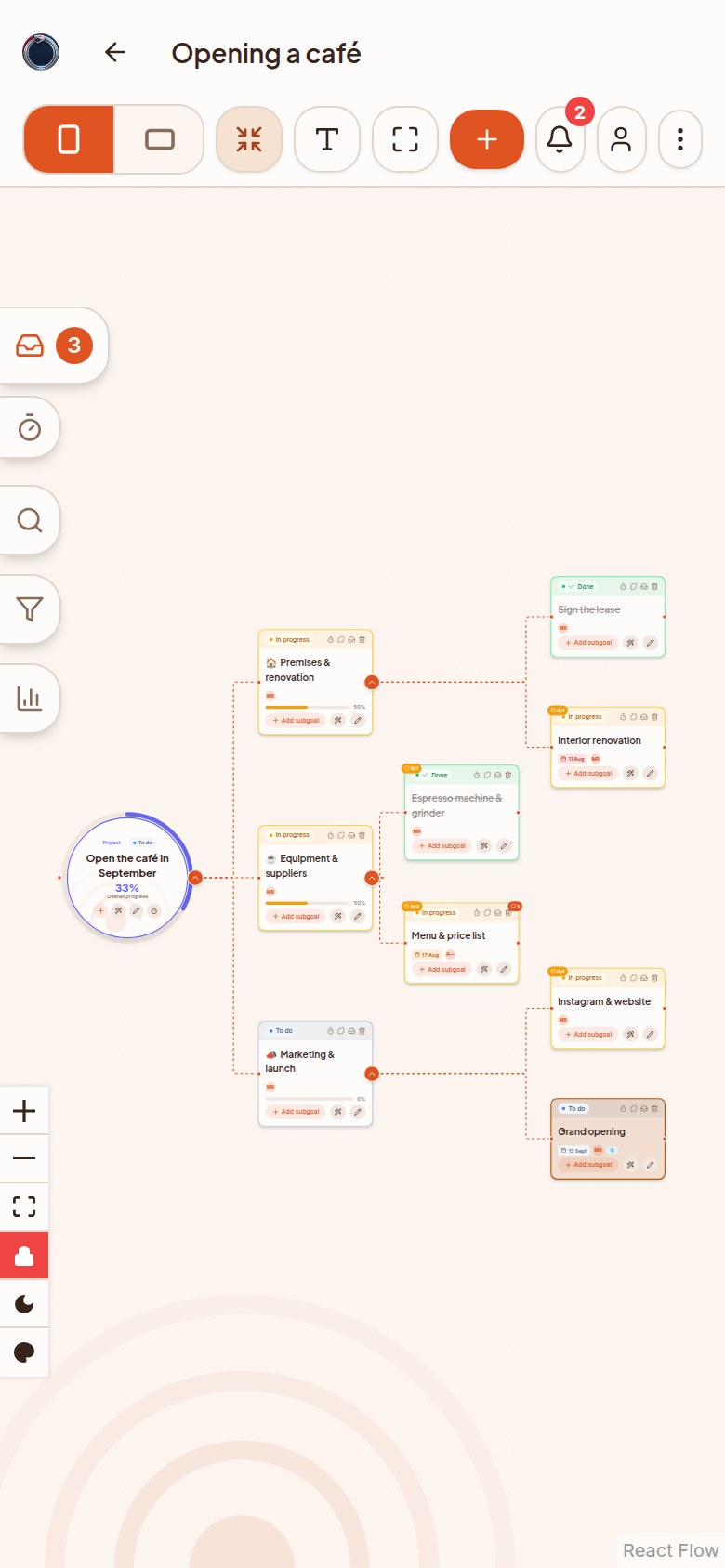725x1568 pixels.
Task: Open 0/2 checklist badge on Menu & price list
Action: [x=411, y=907]
